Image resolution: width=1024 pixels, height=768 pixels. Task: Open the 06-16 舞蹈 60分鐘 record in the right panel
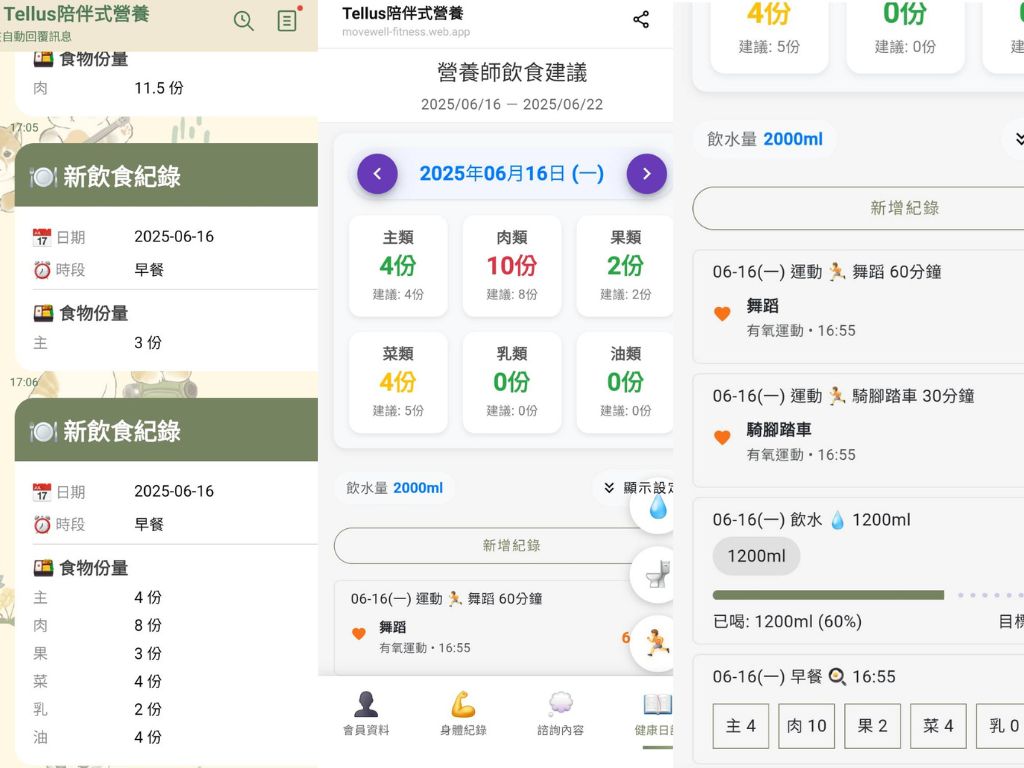(x=858, y=306)
